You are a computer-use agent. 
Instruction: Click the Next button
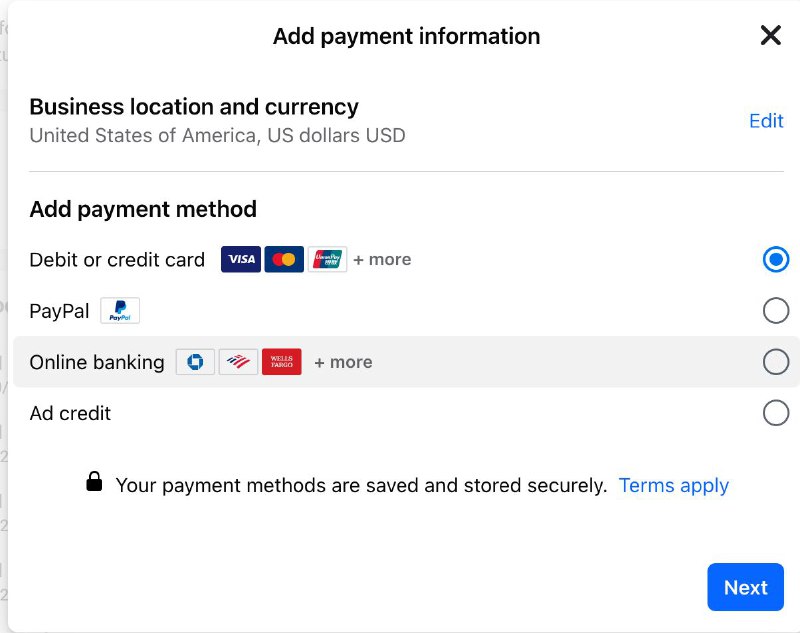(745, 587)
